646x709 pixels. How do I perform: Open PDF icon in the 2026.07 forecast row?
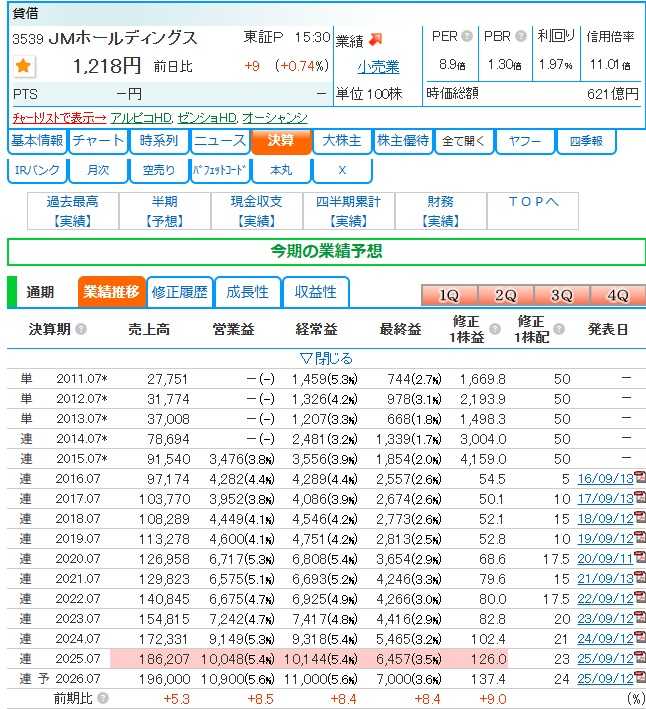click(640, 676)
